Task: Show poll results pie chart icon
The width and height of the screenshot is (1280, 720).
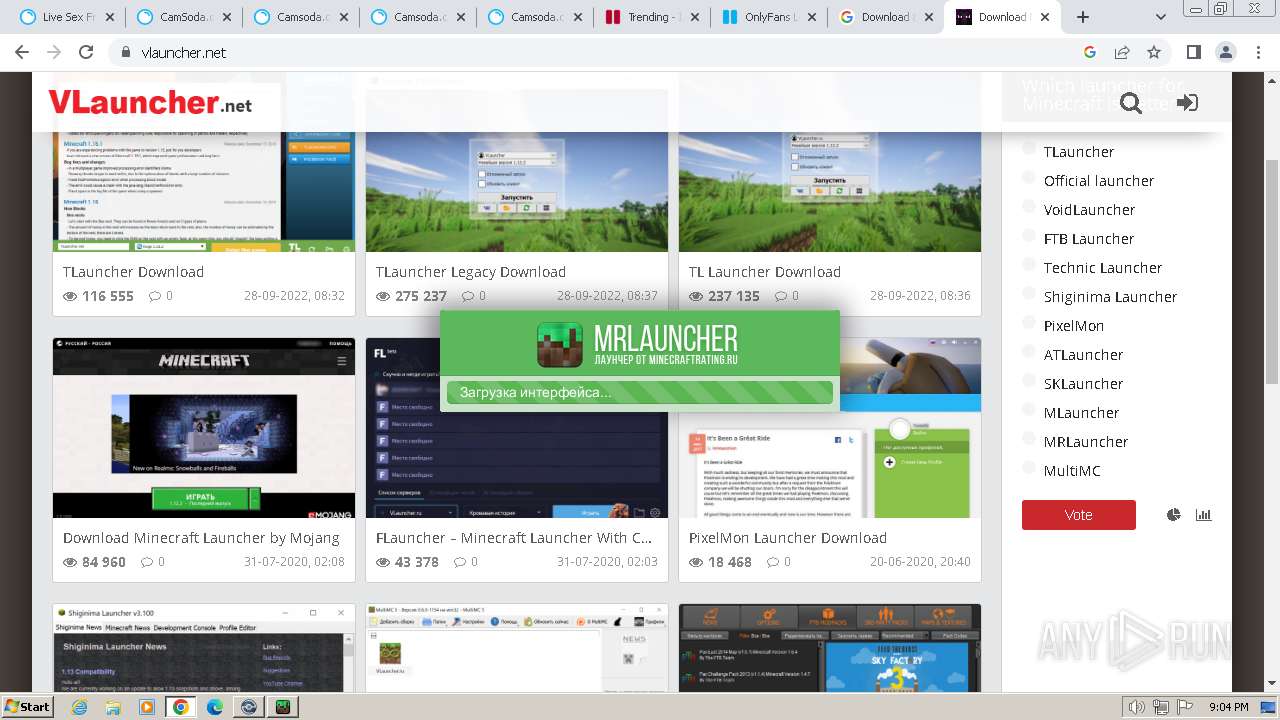Action: 1174,515
